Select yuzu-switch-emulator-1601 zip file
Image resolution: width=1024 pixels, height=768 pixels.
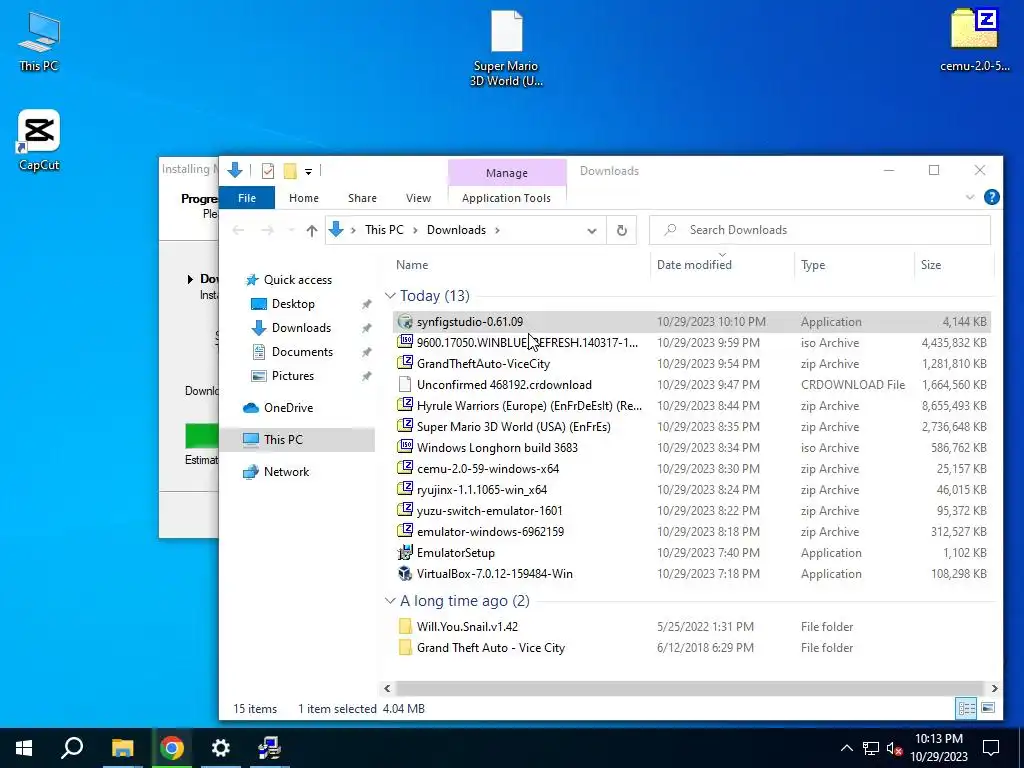pos(692,511)
